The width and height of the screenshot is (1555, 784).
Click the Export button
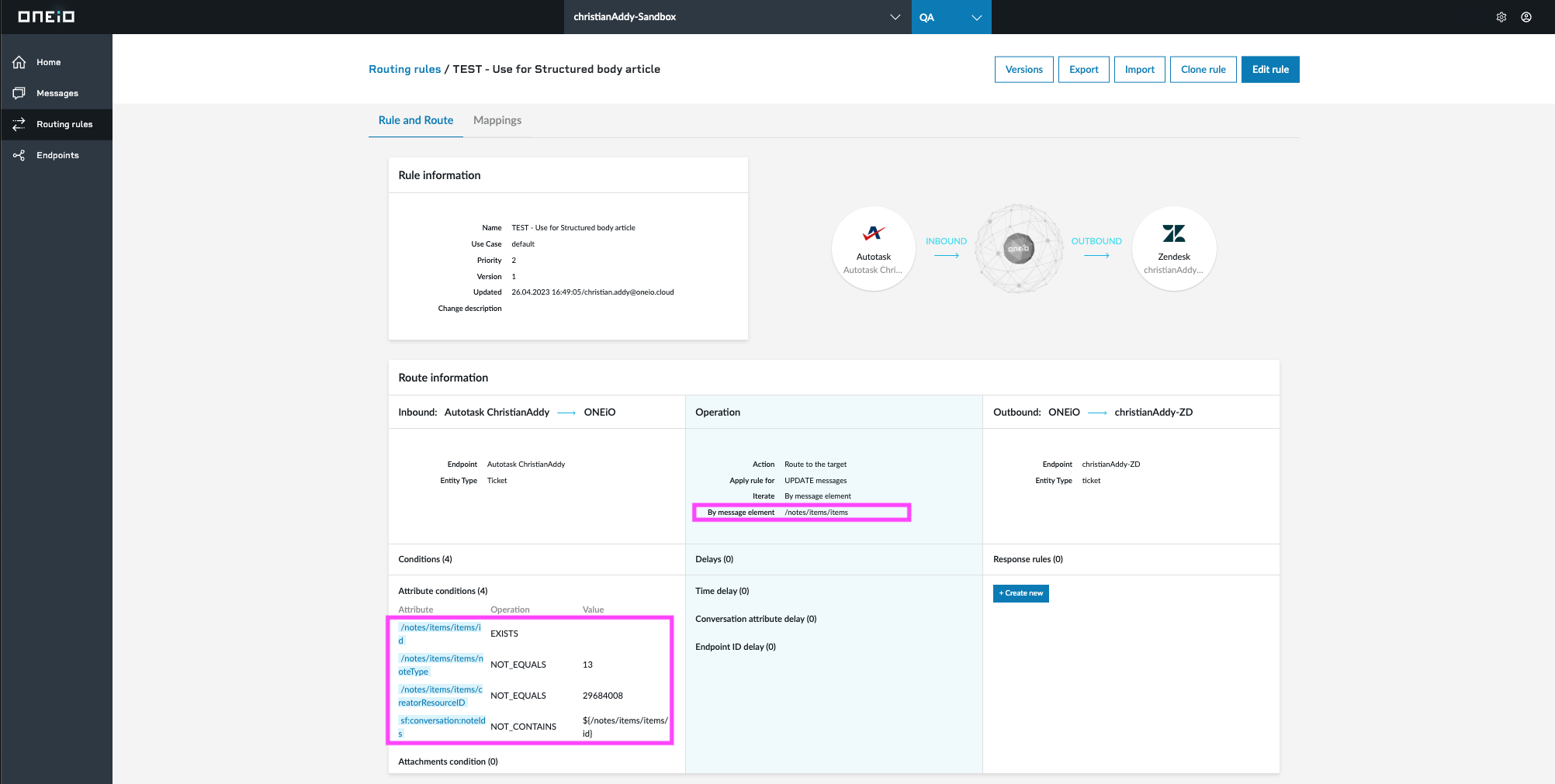(1084, 69)
